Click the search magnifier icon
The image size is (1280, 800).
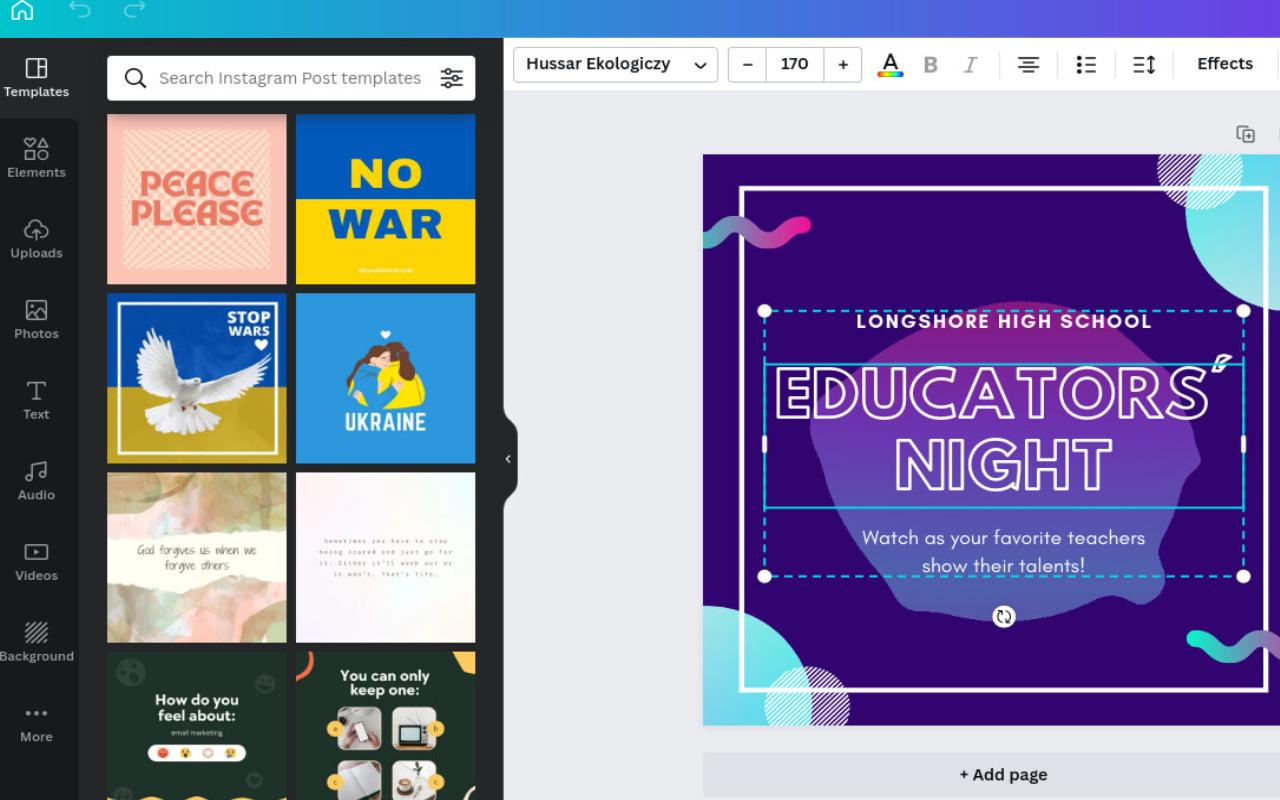134,78
